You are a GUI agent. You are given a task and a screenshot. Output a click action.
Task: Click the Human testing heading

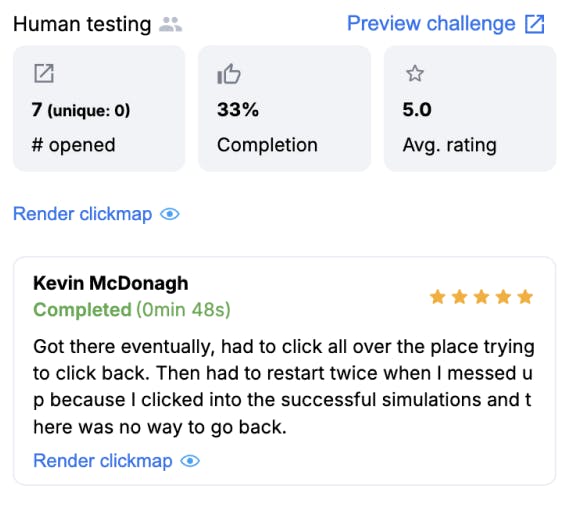tap(82, 25)
